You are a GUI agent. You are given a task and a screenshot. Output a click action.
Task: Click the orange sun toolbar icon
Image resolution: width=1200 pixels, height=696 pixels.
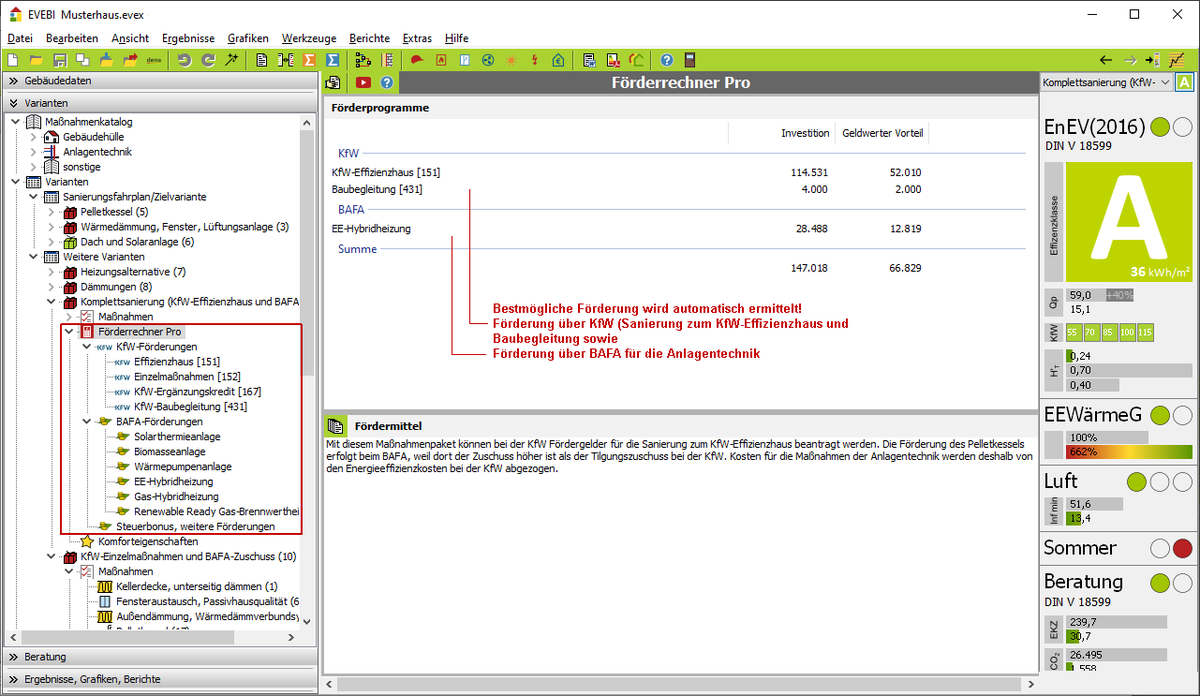click(512, 60)
